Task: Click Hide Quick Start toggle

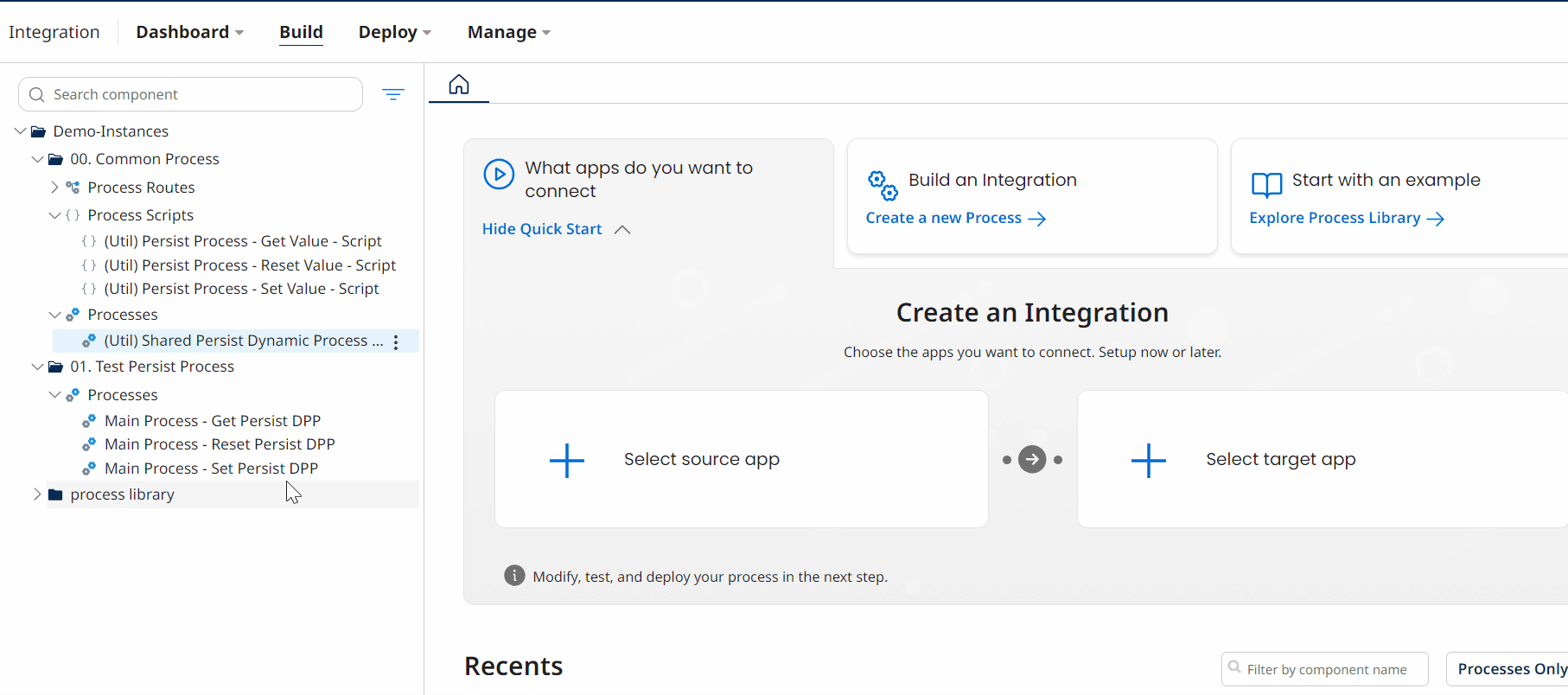Action: click(x=556, y=229)
